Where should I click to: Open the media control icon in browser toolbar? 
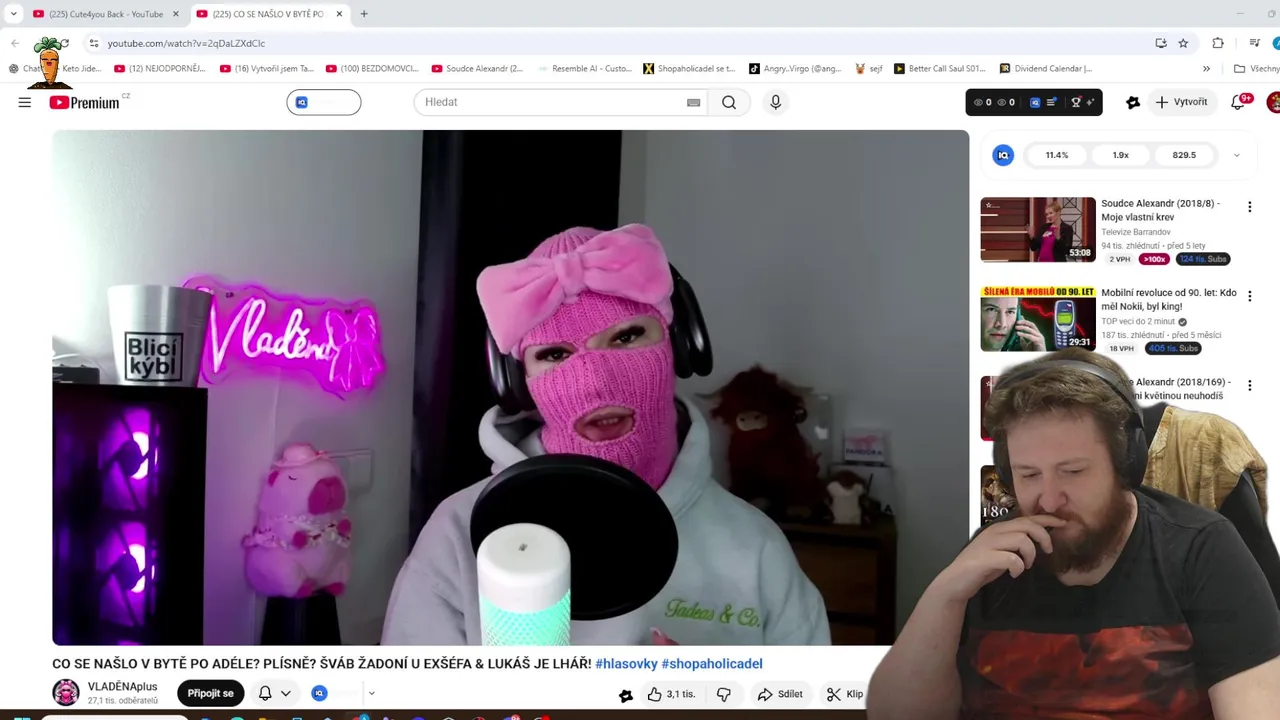(x=1254, y=43)
